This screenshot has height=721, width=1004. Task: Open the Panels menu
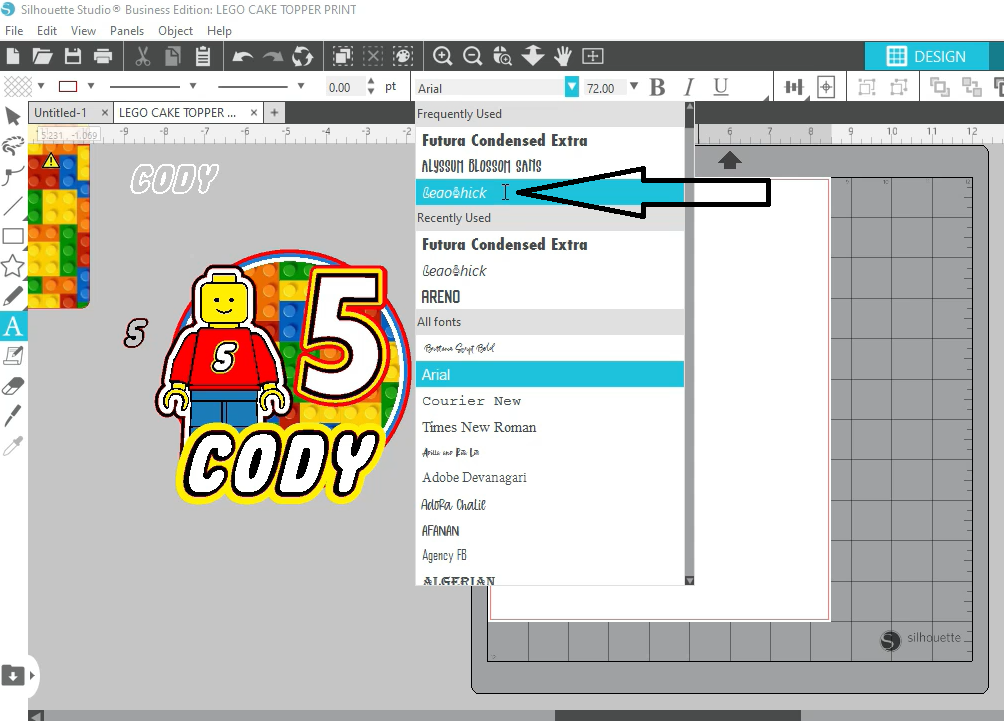(127, 31)
